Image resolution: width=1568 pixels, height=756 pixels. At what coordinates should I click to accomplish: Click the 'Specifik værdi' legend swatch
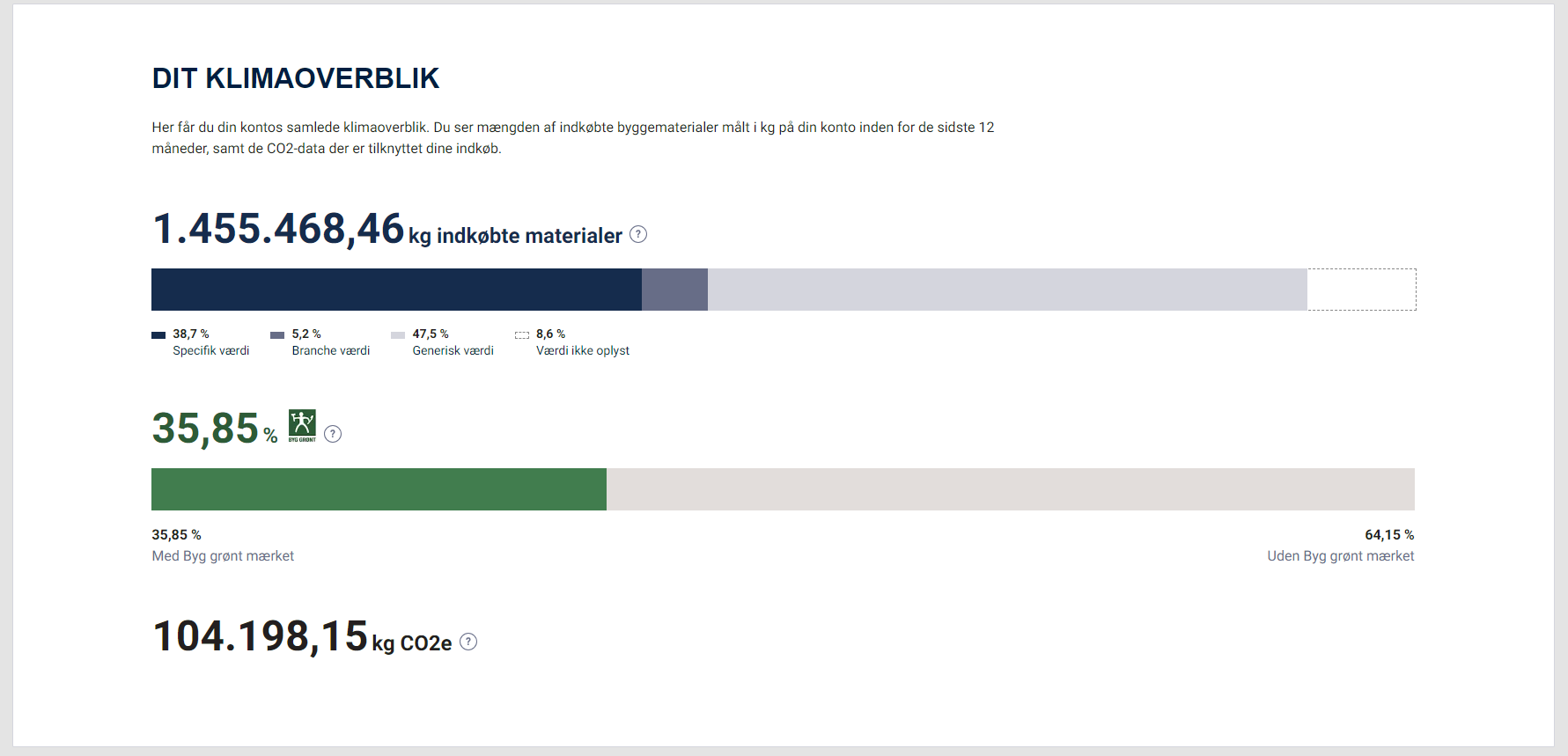click(158, 335)
